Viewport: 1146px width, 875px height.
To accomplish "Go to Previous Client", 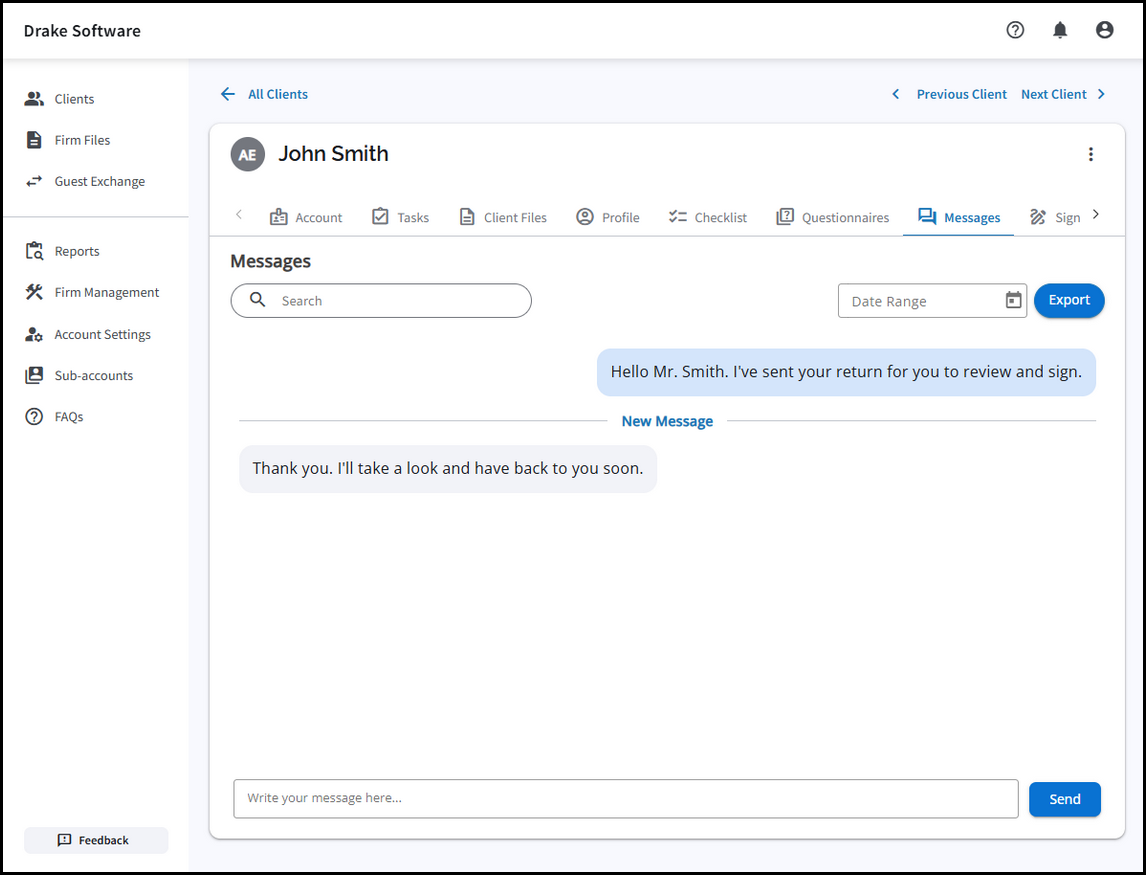I will 950,94.
